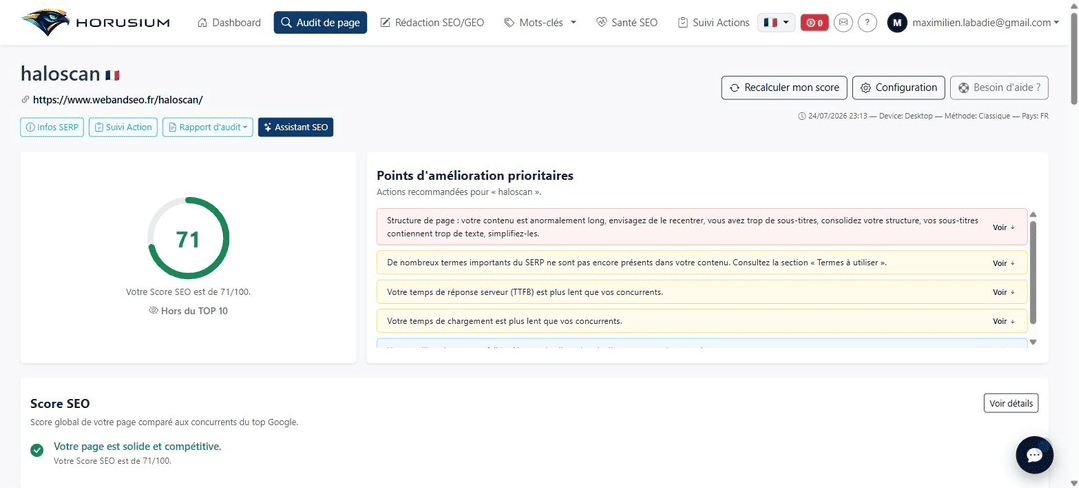Open the https://www.webandseo.fr/haloscan/ link
The height and width of the screenshot is (488, 1079).
(118, 100)
